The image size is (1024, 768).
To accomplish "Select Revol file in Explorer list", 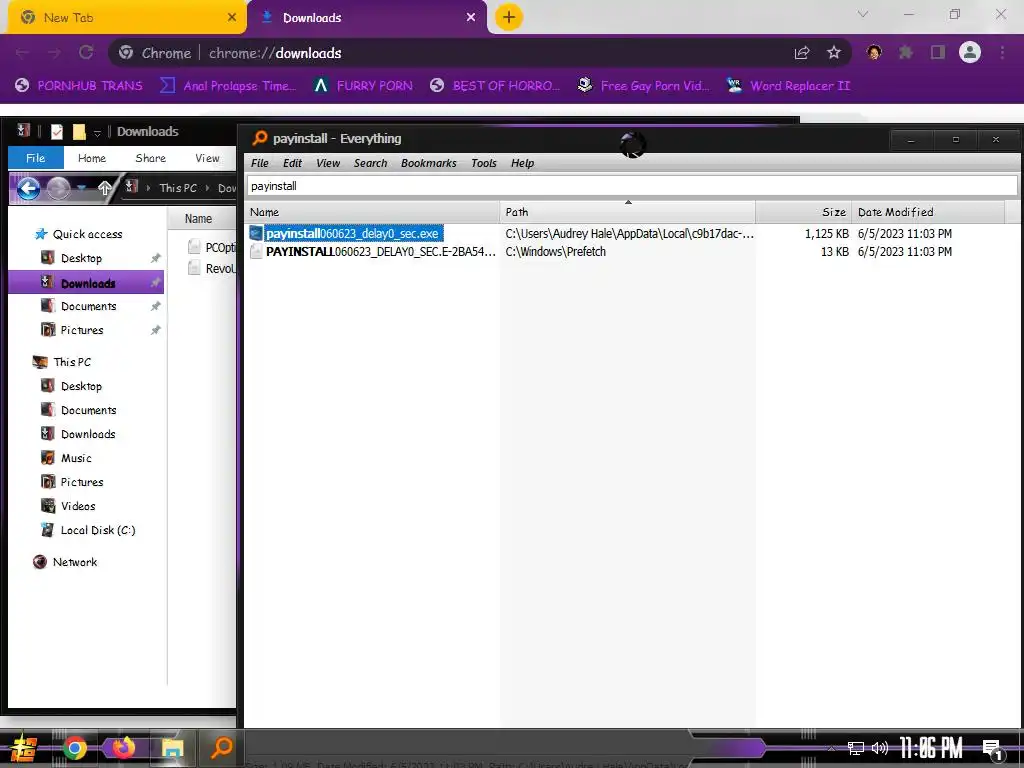I will point(212,268).
